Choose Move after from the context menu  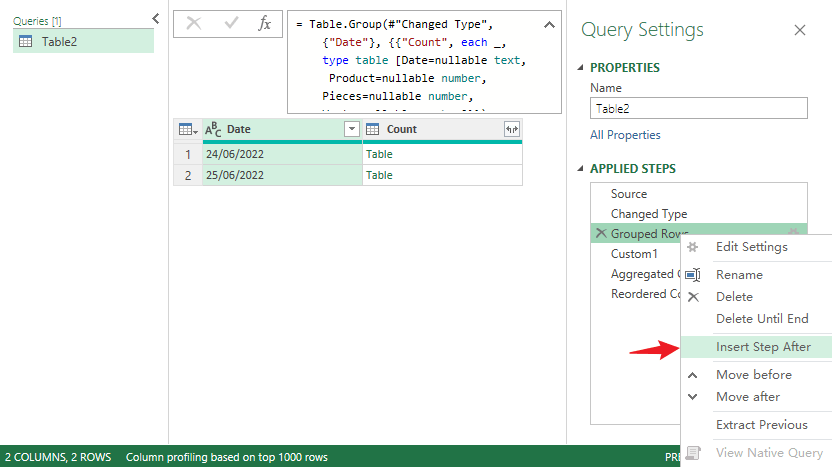tap(748, 396)
